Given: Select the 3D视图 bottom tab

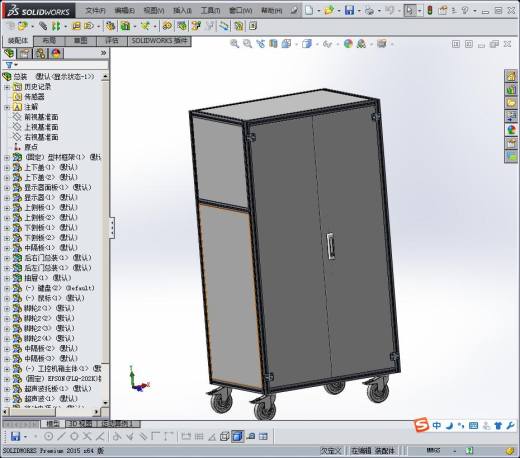Looking at the screenshot, I should [x=80, y=424].
